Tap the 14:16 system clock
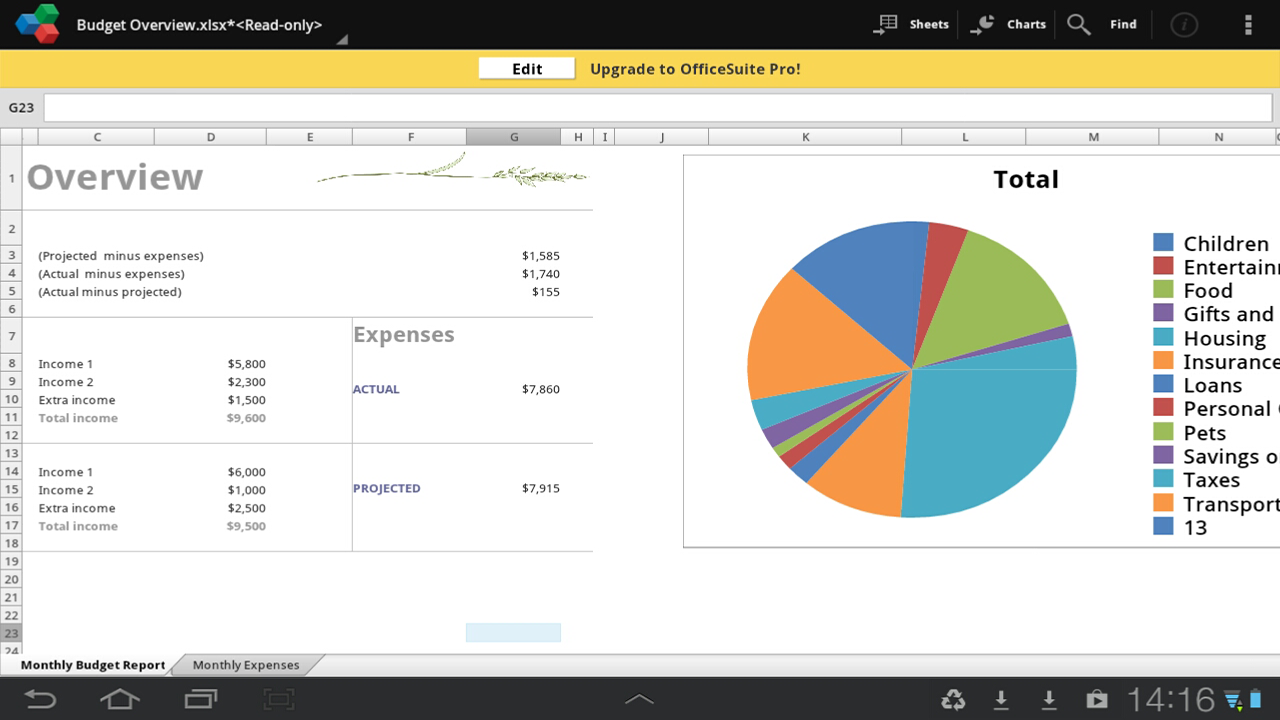Screen dimensions: 1280x720 pos(1171,699)
